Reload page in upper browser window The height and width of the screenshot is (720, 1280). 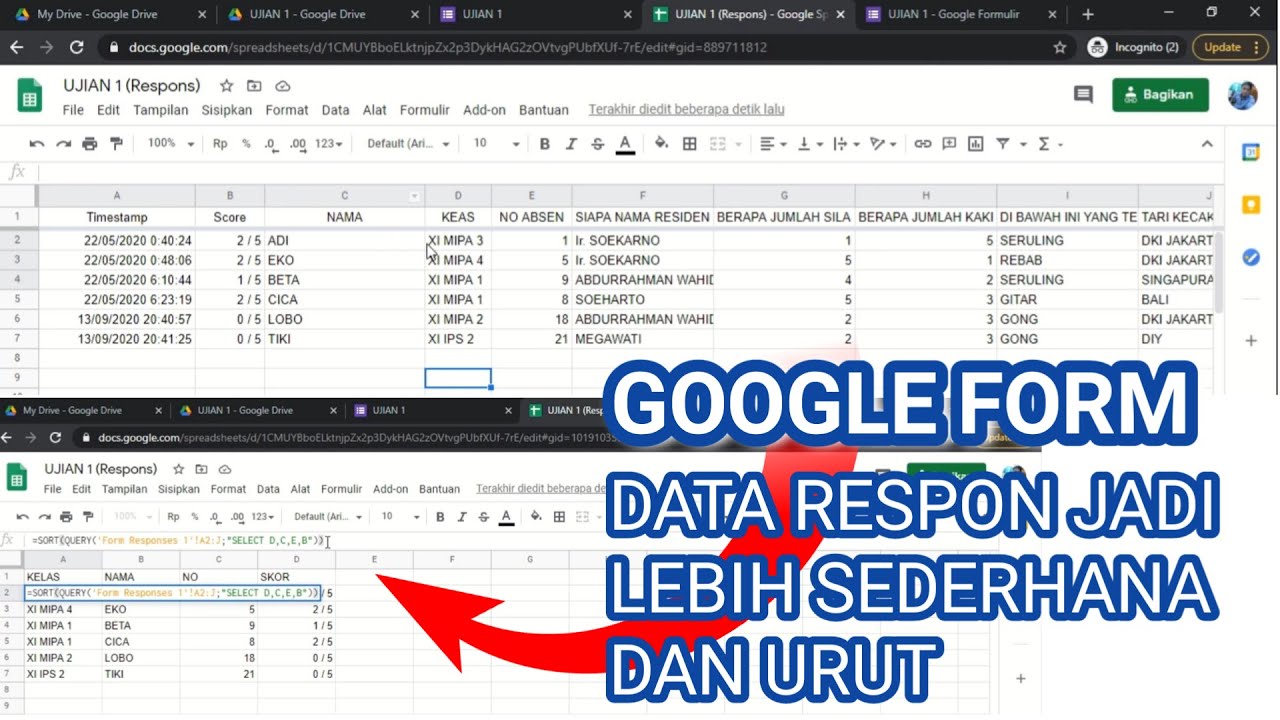[x=76, y=47]
